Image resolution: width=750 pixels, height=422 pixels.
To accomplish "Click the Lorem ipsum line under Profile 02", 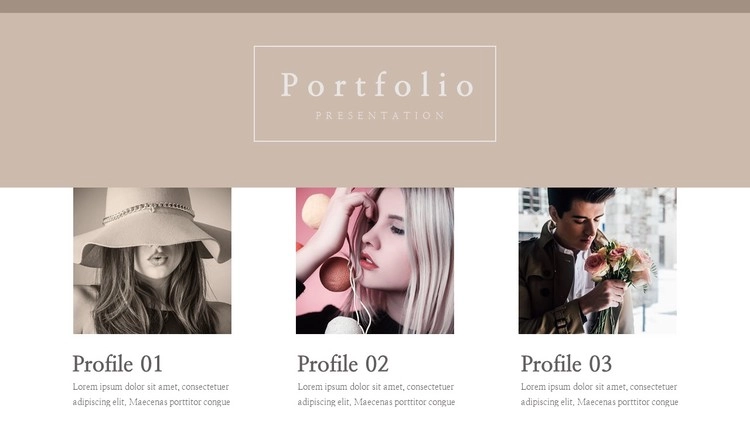I will click(376, 387).
